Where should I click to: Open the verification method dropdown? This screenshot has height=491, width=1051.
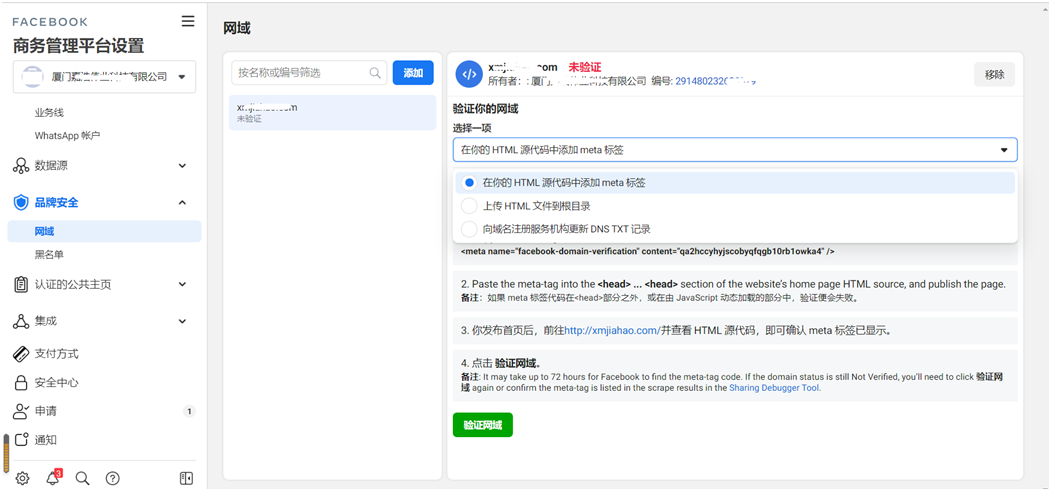coord(735,150)
